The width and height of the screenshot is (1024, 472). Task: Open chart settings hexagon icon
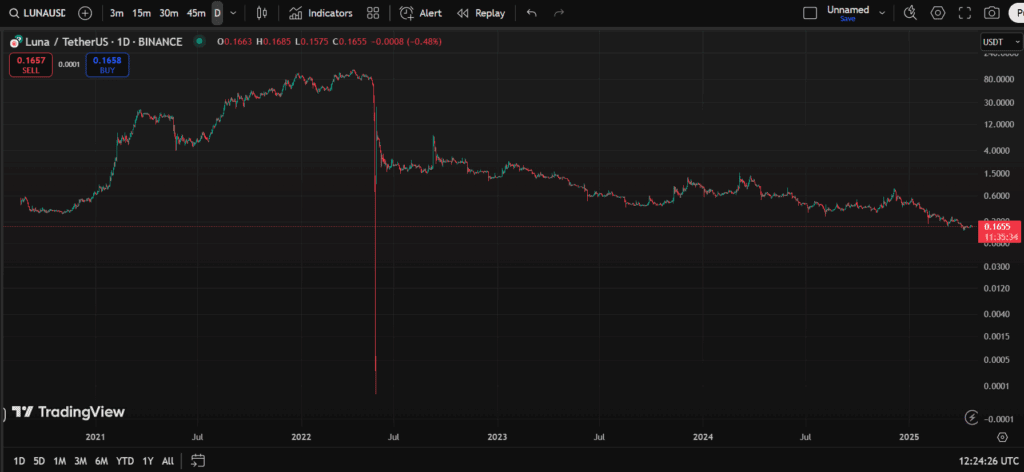click(938, 13)
